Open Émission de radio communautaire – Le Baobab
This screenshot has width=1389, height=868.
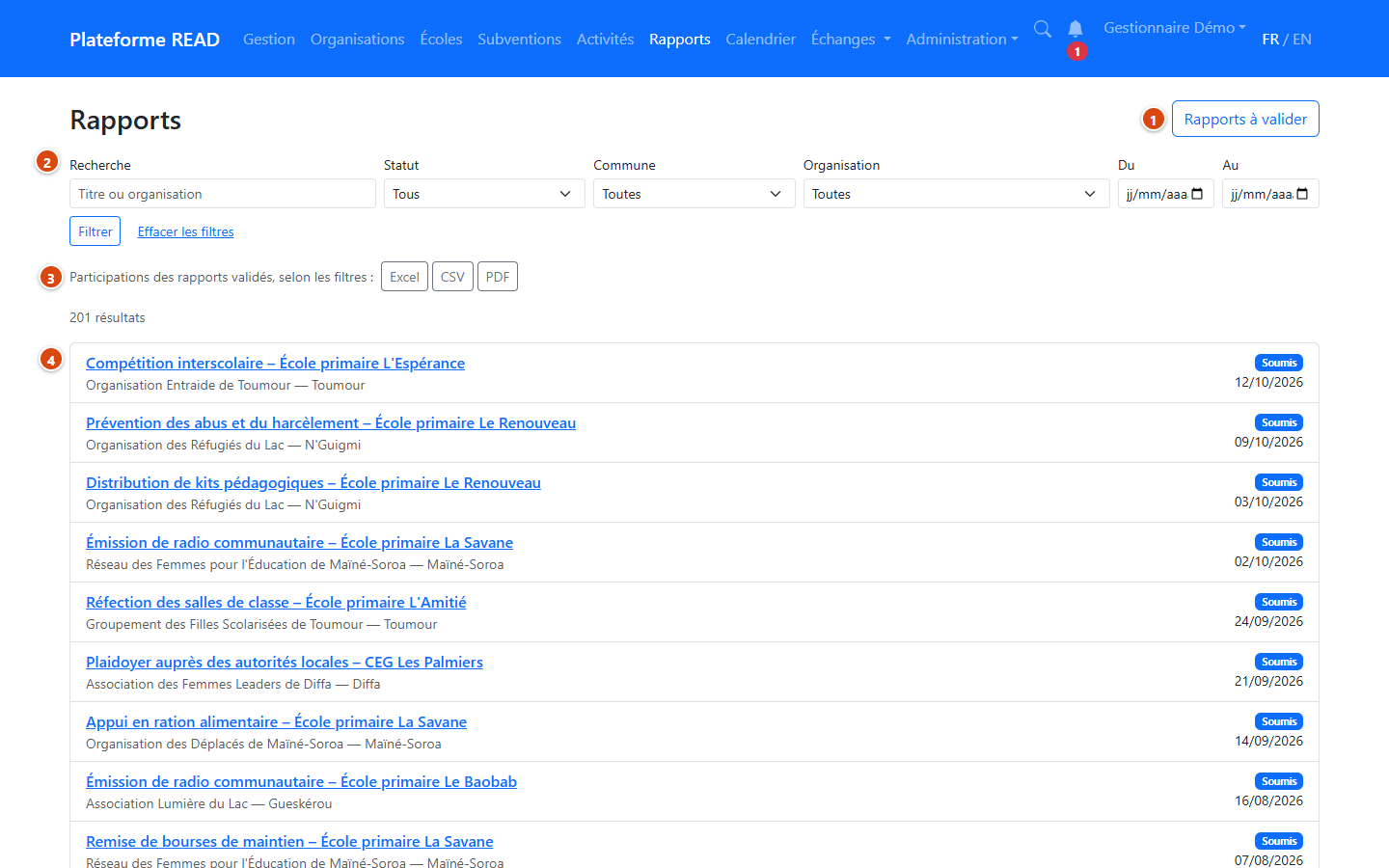[x=301, y=781]
